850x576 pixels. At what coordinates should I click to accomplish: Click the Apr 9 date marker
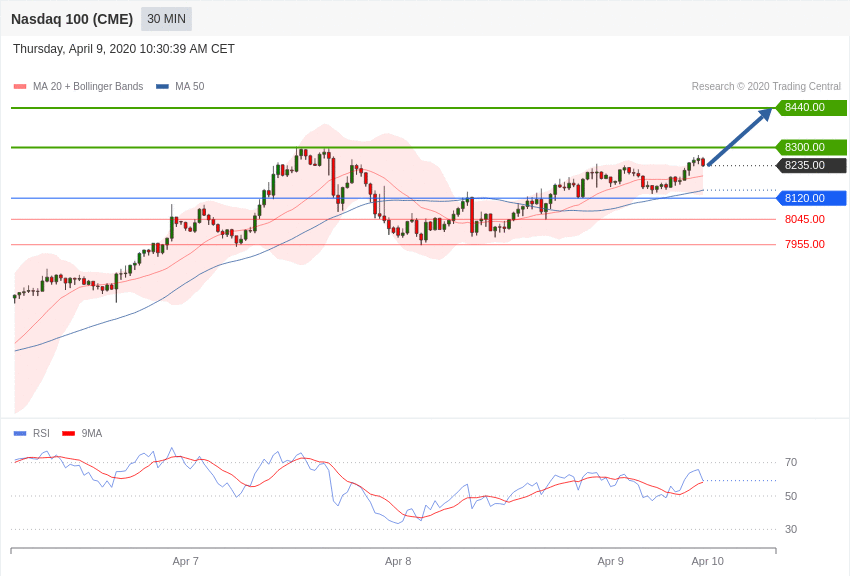[610, 561]
